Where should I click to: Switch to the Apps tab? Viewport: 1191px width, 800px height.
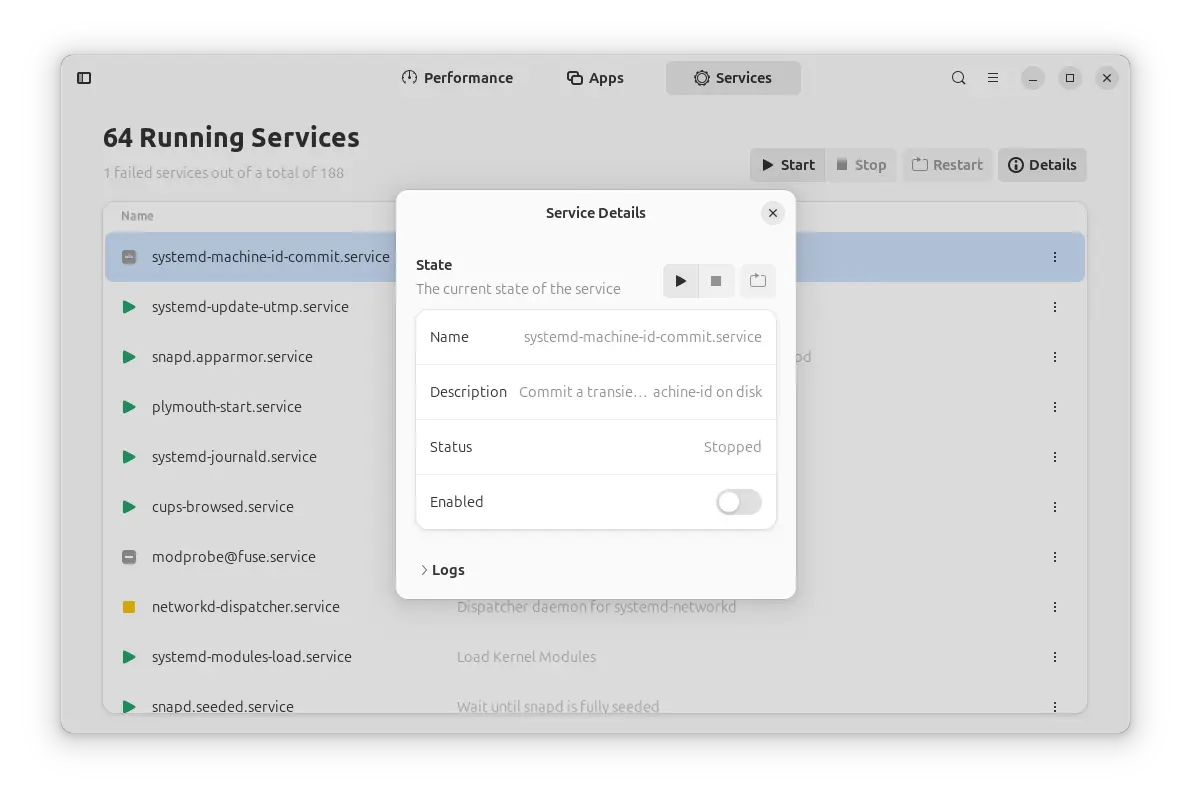click(595, 77)
